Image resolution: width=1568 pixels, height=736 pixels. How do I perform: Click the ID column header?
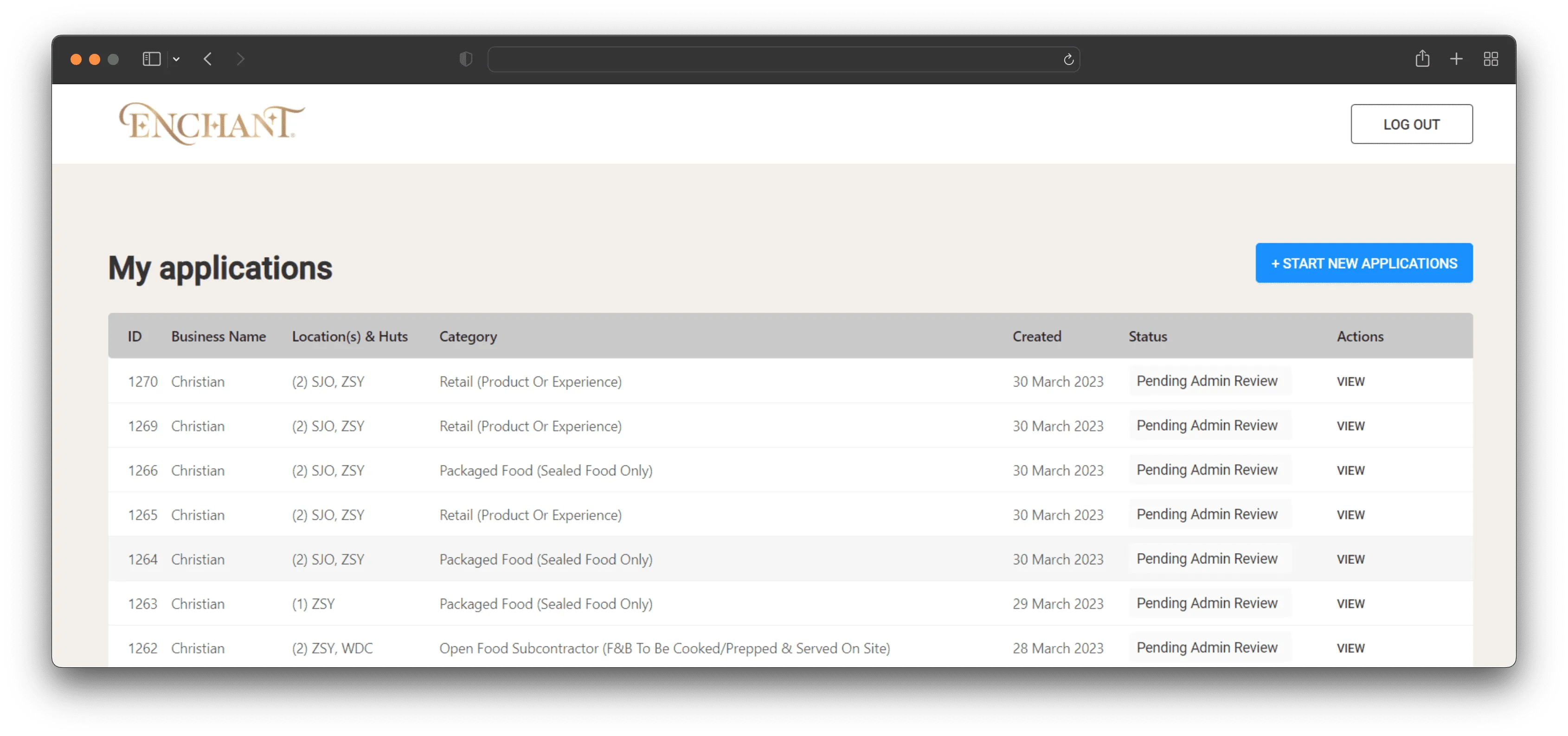(135, 336)
